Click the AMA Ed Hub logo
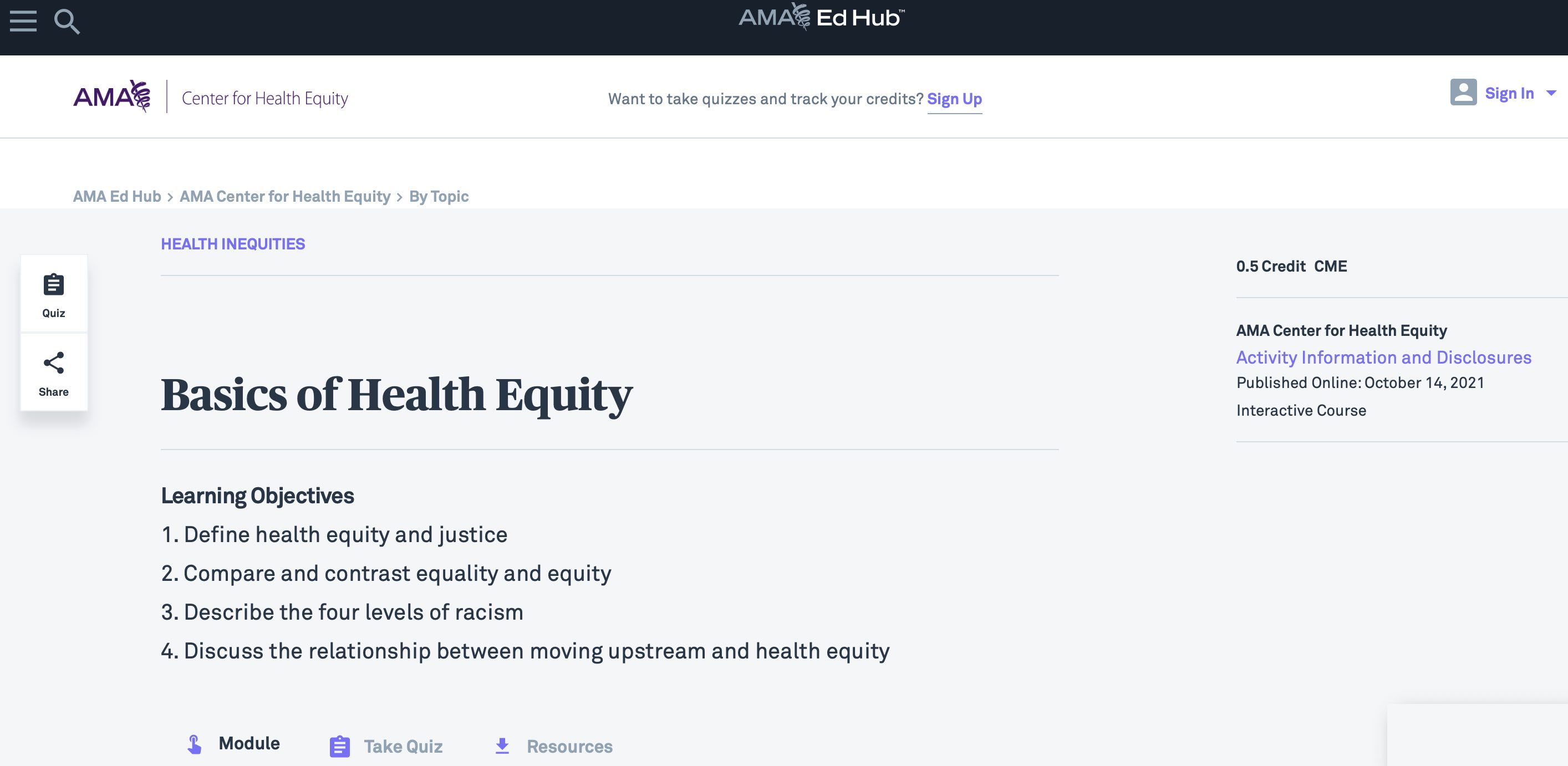Viewport: 1568px width, 766px height. [x=821, y=17]
